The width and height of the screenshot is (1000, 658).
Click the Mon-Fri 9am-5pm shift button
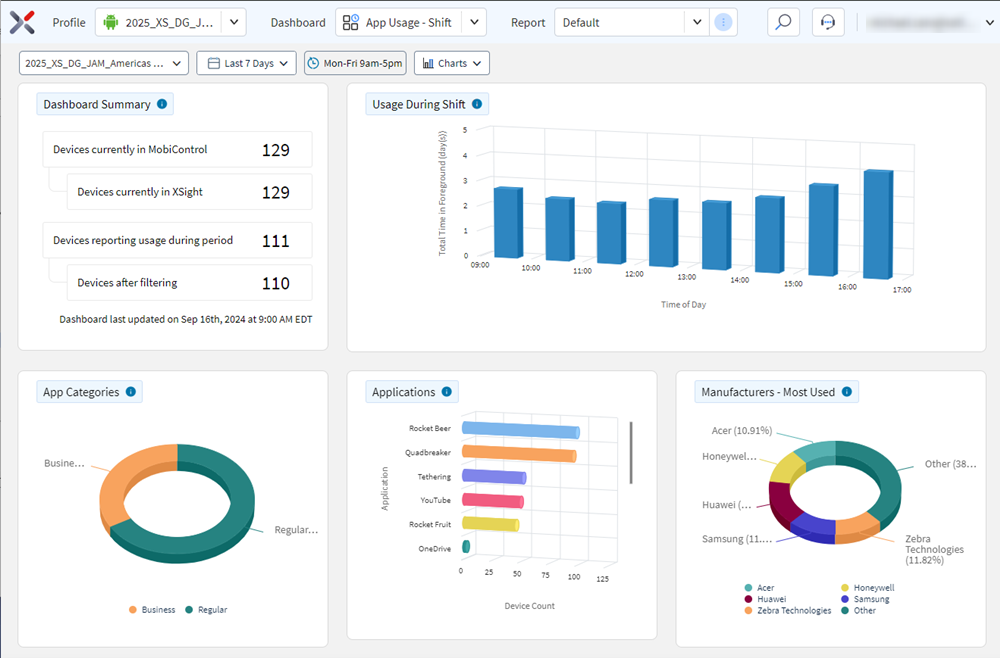tap(355, 63)
